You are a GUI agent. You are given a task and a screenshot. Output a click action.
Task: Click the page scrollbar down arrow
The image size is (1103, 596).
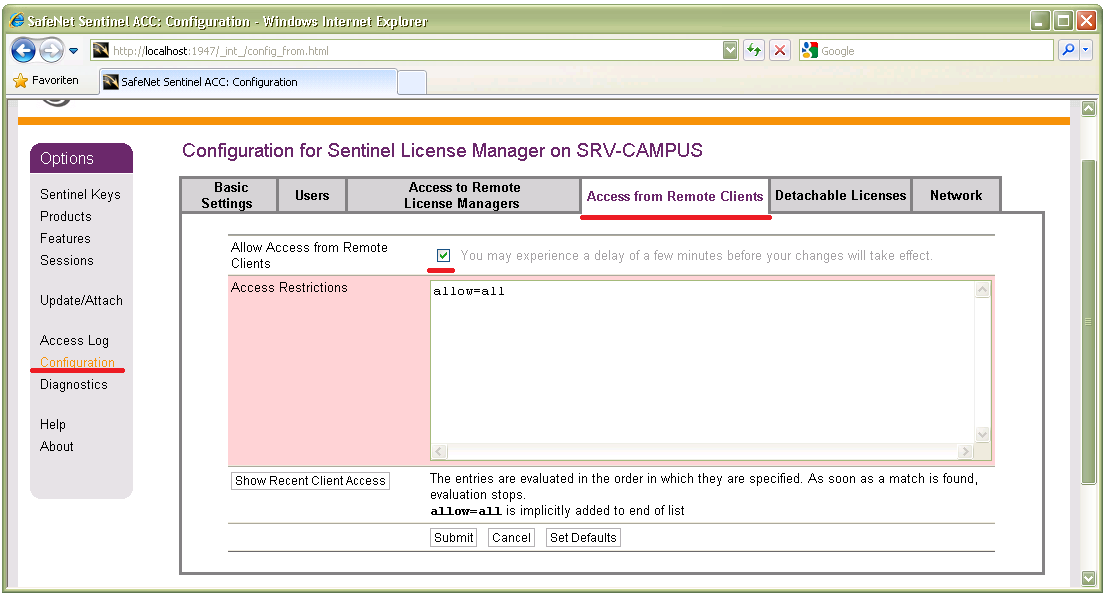click(x=1088, y=578)
